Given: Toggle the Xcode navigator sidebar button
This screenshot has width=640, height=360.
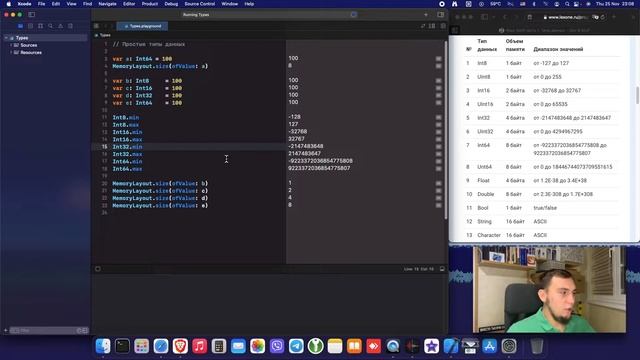Looking at the screenshot, I should click(x=31, y=14).
